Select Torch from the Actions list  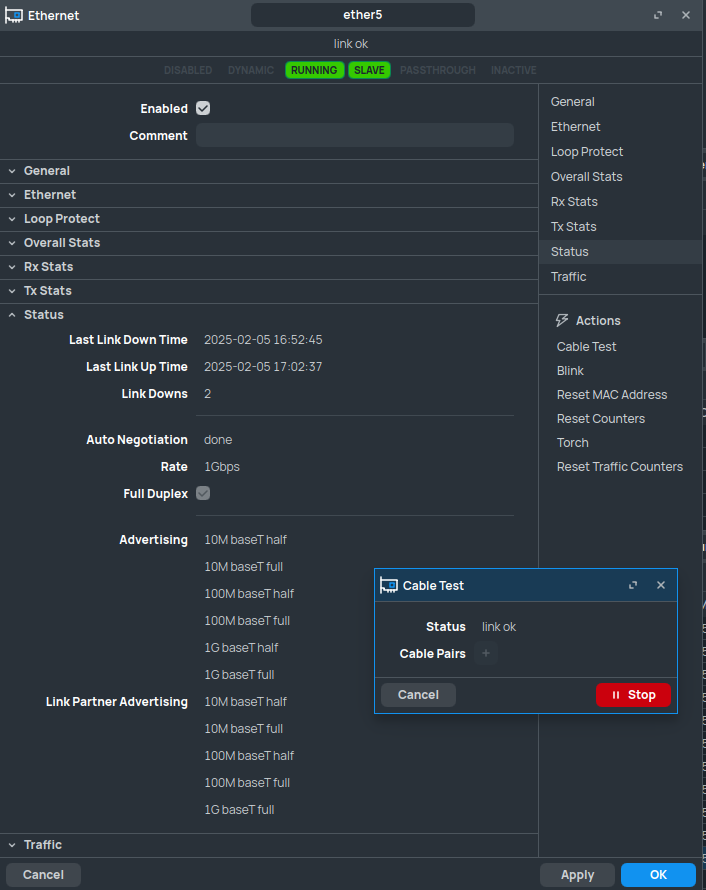[x=573, y=443]
